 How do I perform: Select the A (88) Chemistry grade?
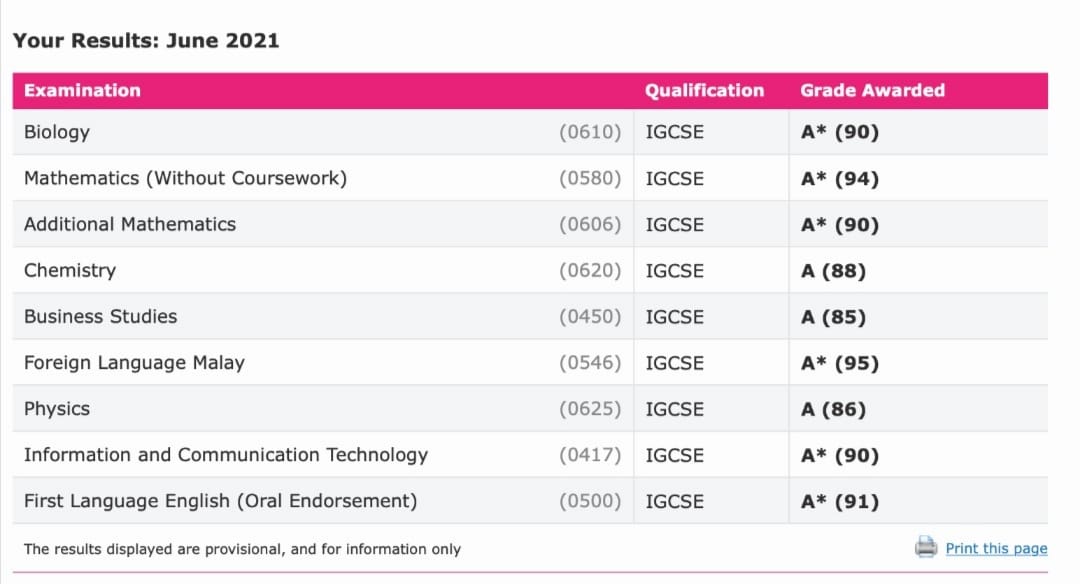point(833,271)
